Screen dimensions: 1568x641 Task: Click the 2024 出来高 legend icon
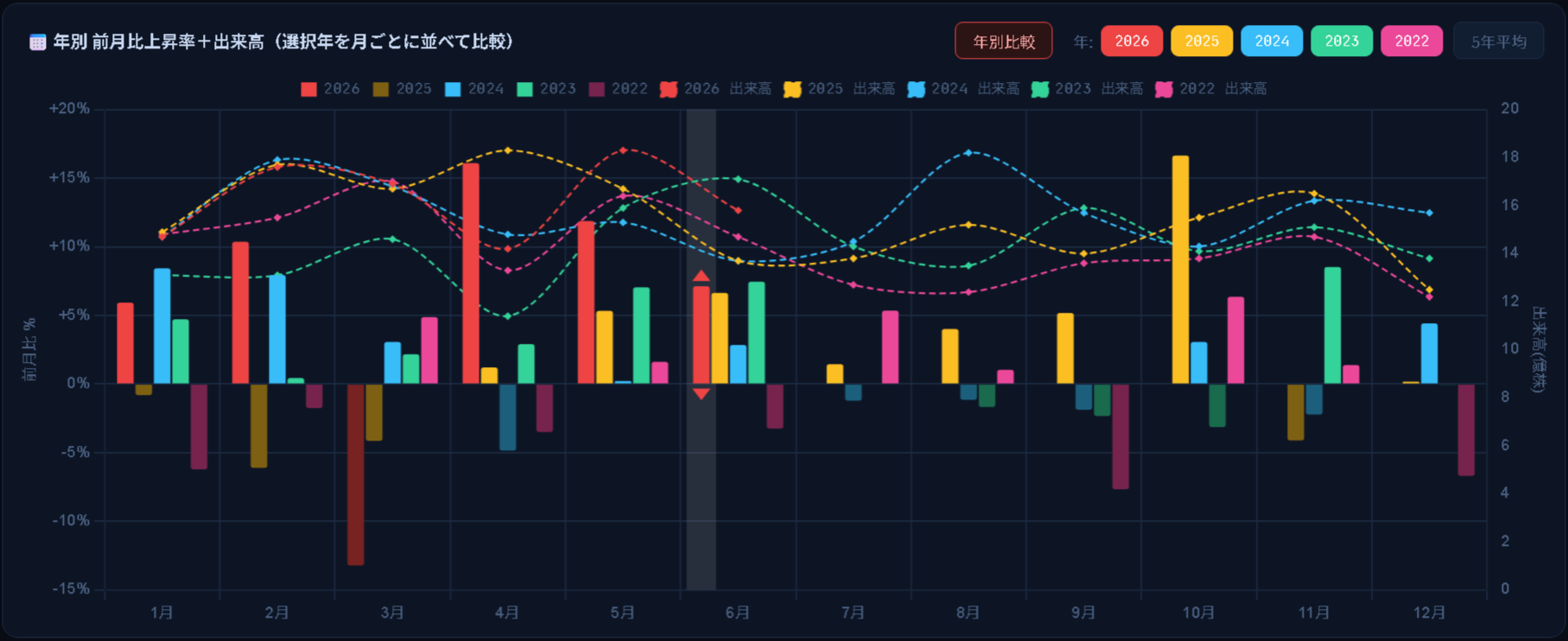[917, 89]
